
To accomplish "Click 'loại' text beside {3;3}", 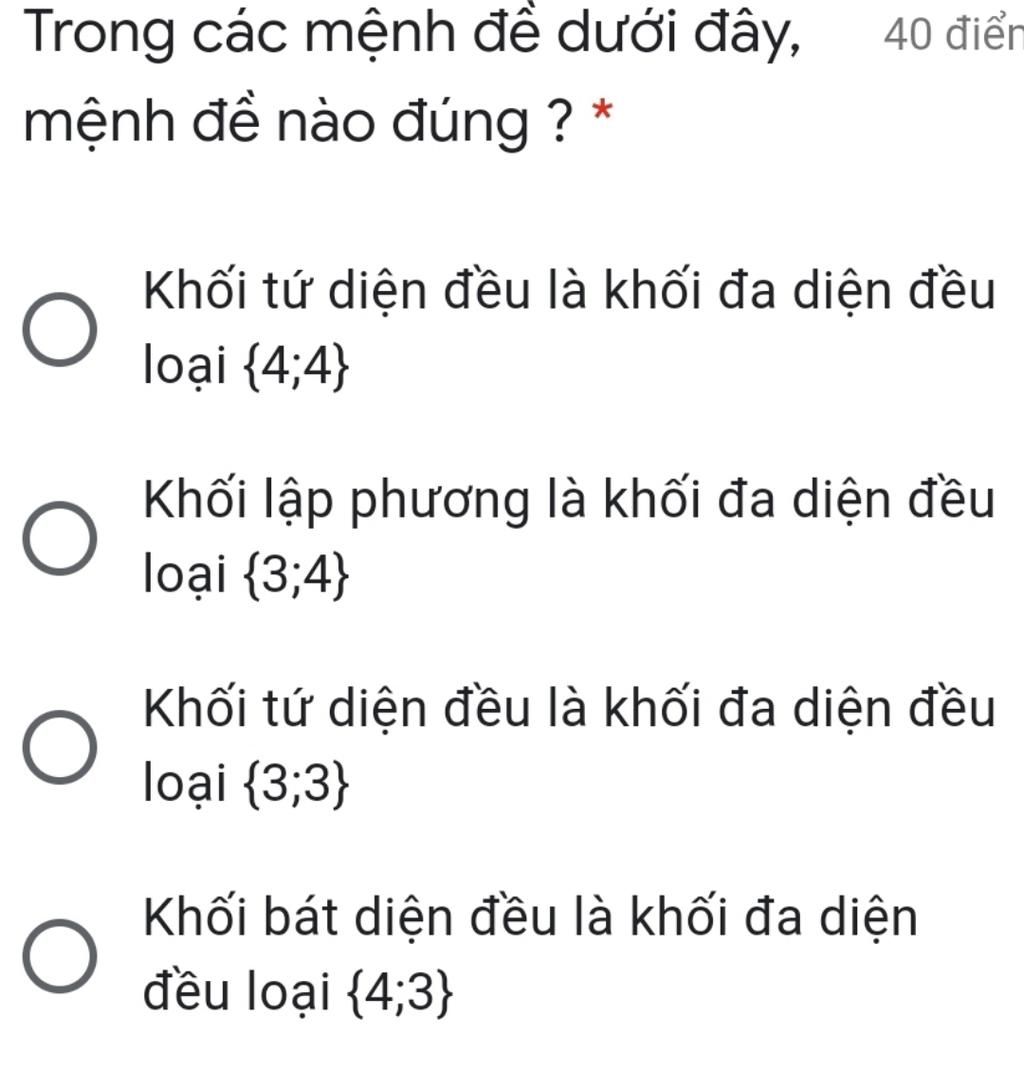I will [x=185, y=785].
